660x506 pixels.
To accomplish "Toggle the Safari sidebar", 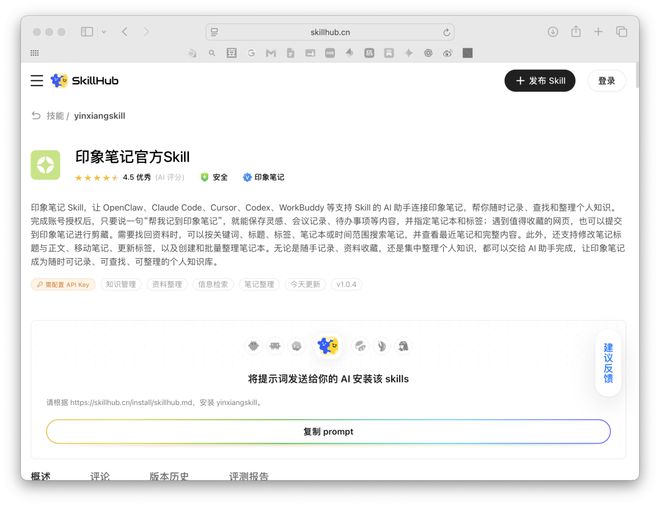I will click(x=87, y=32).
